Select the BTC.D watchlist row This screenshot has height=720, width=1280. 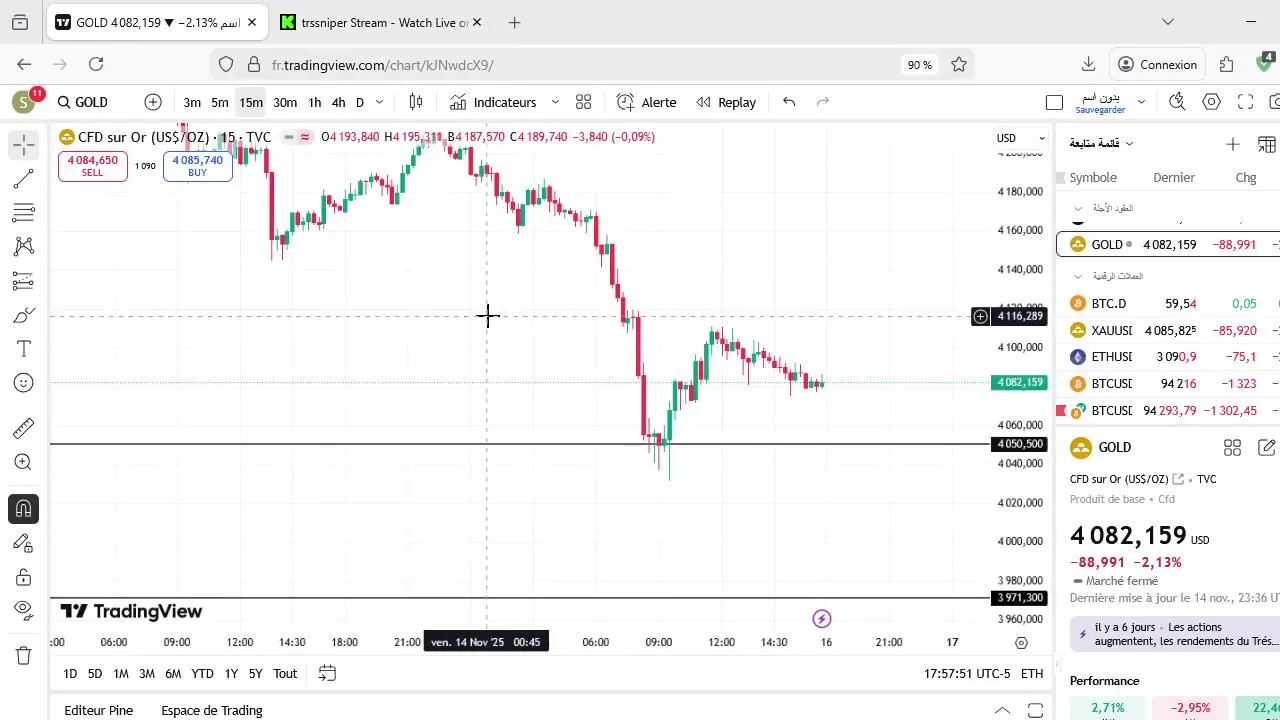[x=1168, y=303]
